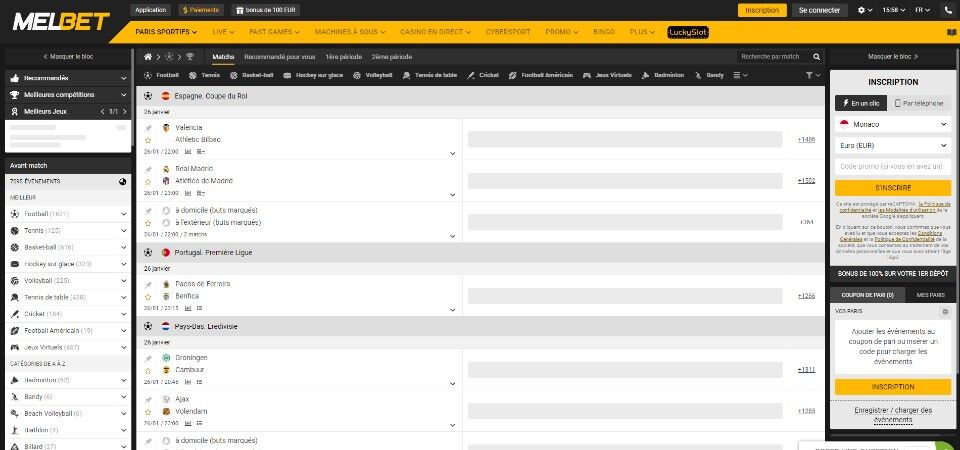
Task: Pin the Valencia vs Athletic Bilbao match
Action: point(148,128)
